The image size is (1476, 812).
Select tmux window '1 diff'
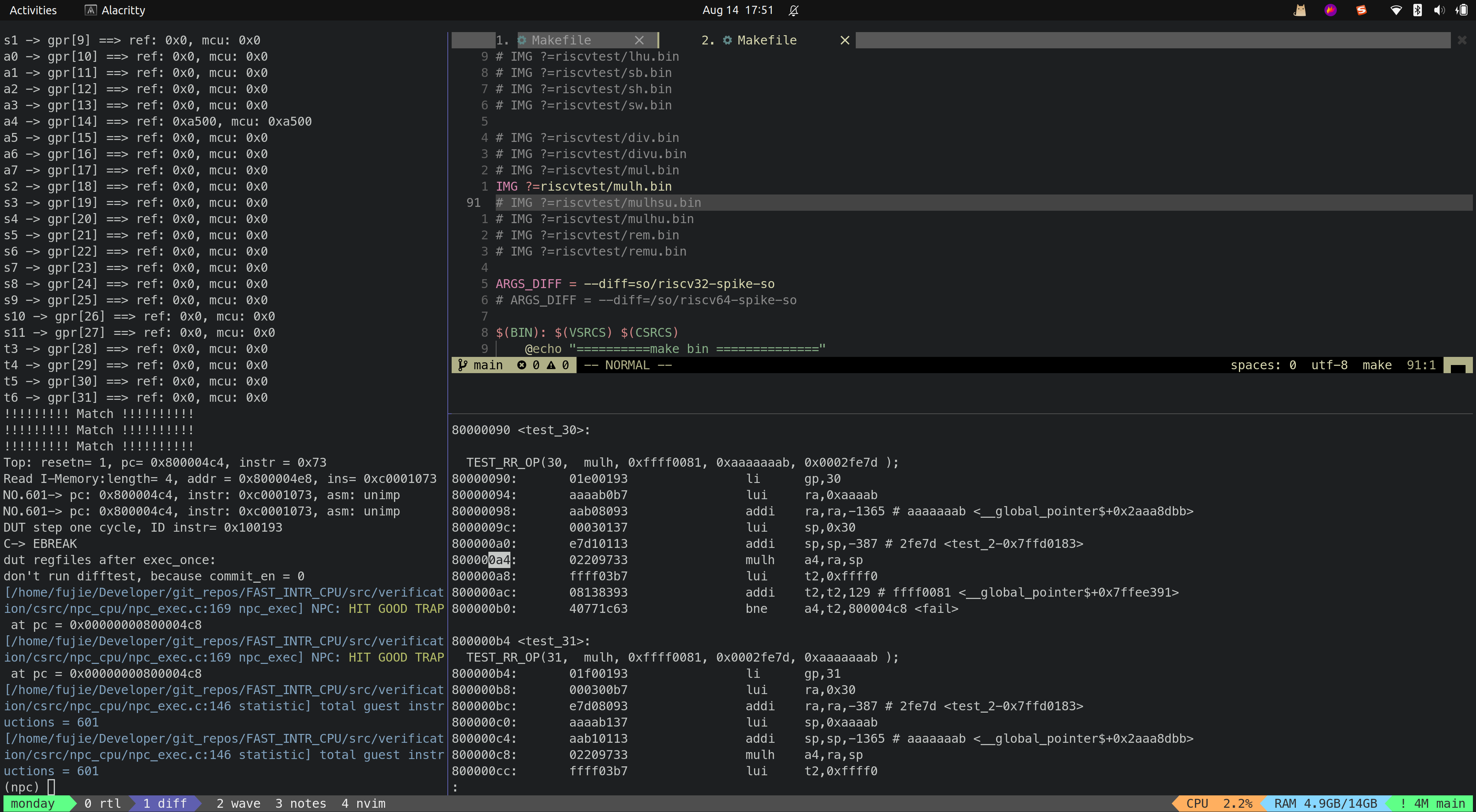tap(165, 803)
